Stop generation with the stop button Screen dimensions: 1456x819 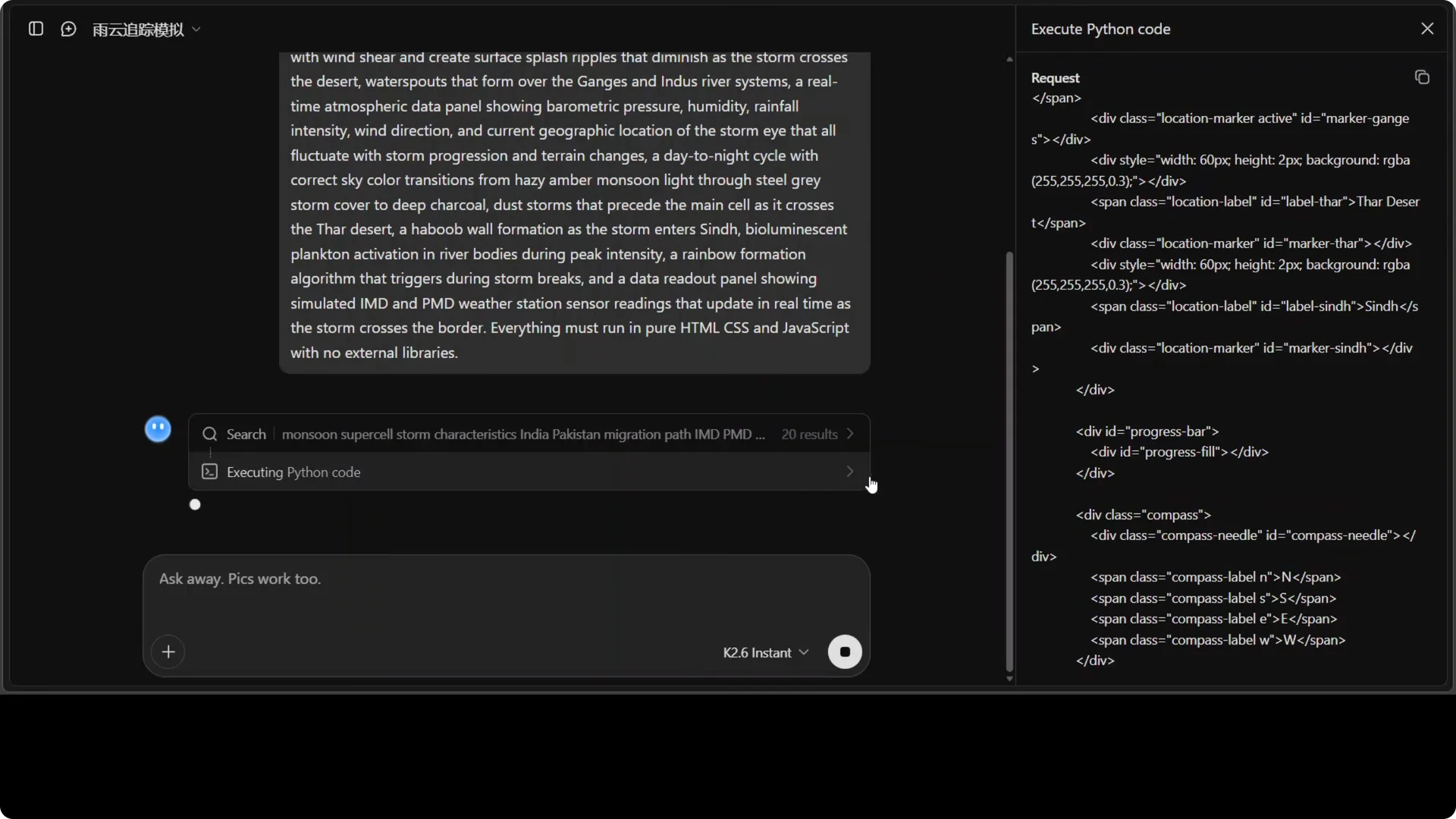coord(845,652)
